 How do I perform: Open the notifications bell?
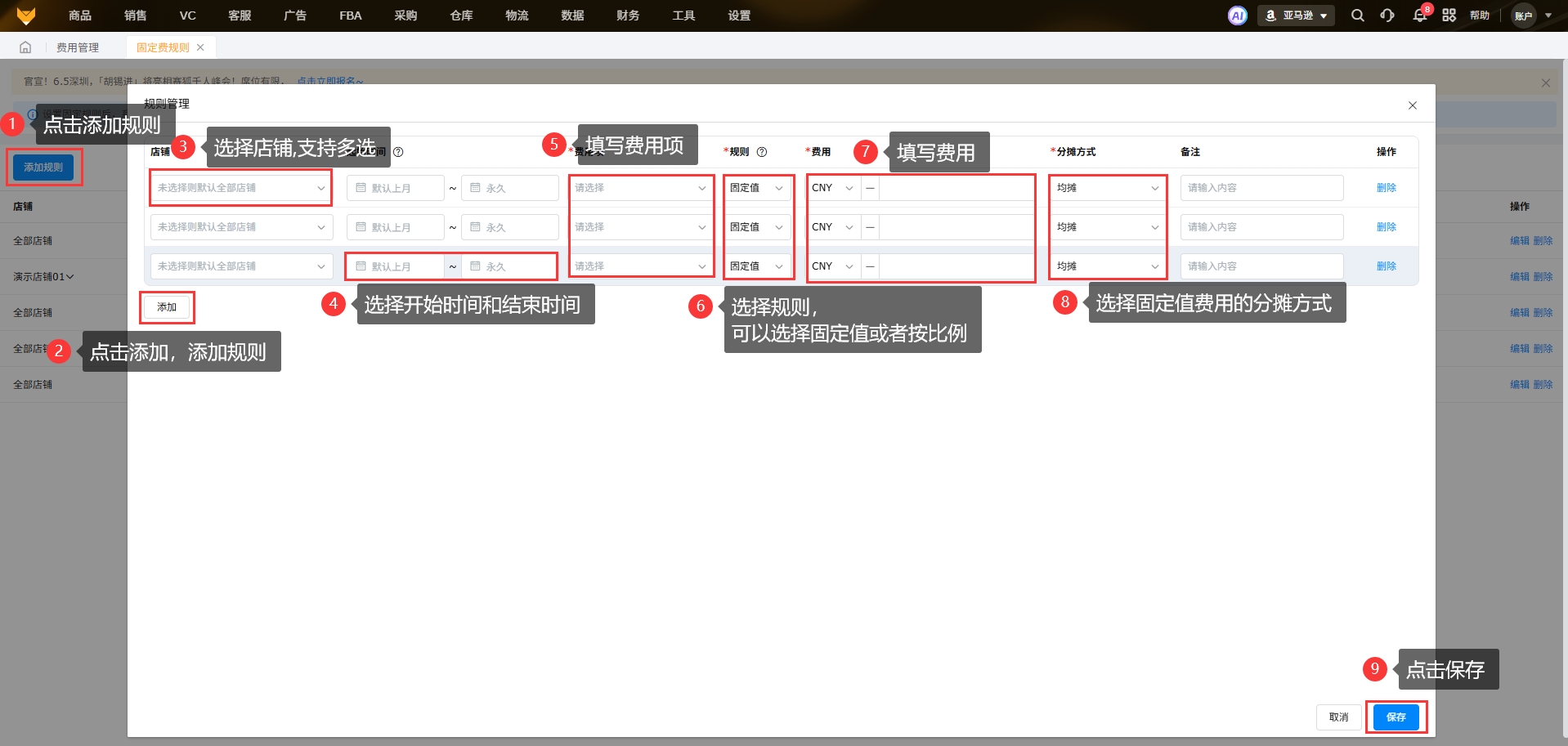1420,16
